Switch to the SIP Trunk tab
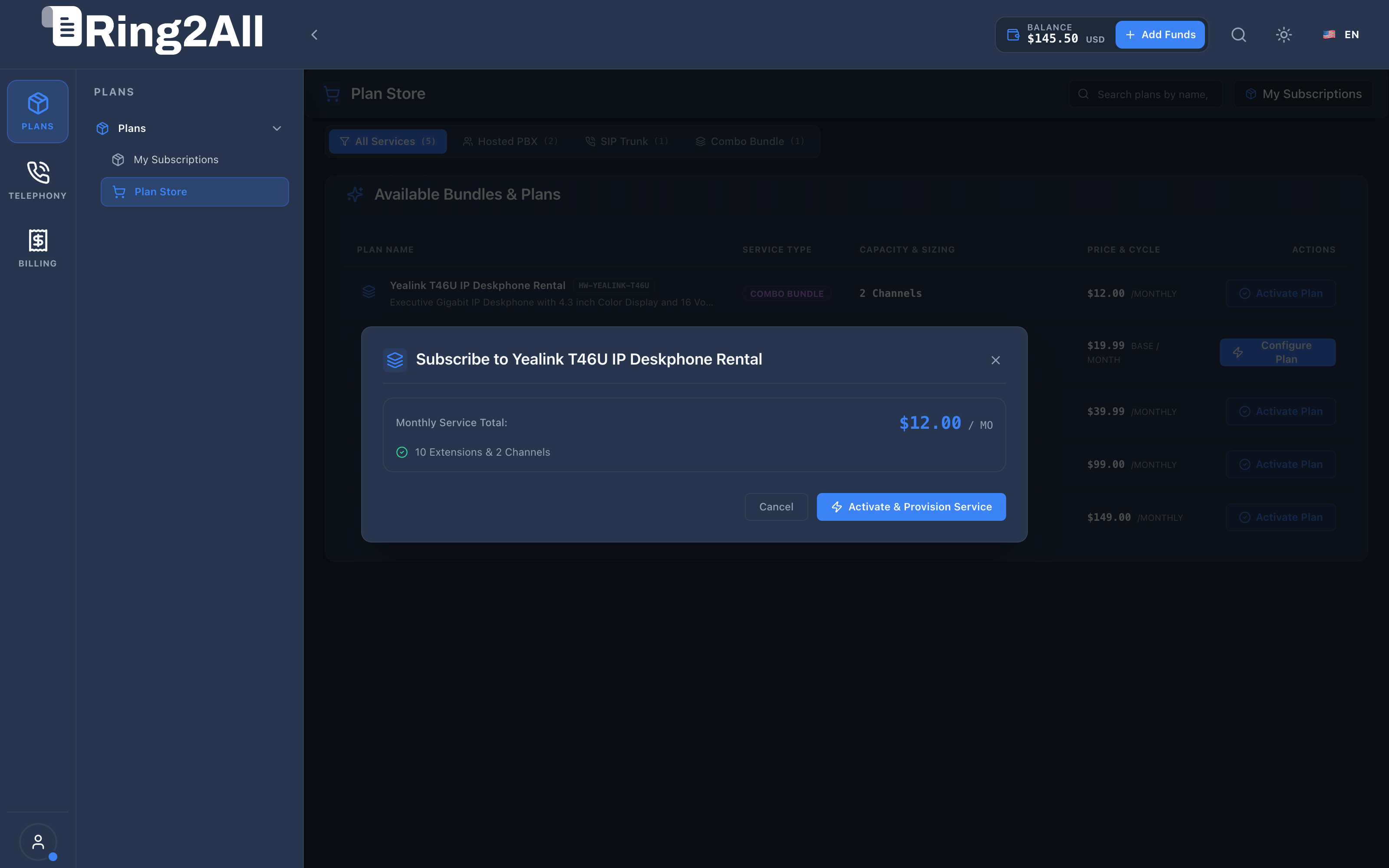The width and height of the screenshot is (1389, 868). pos(626,141)
